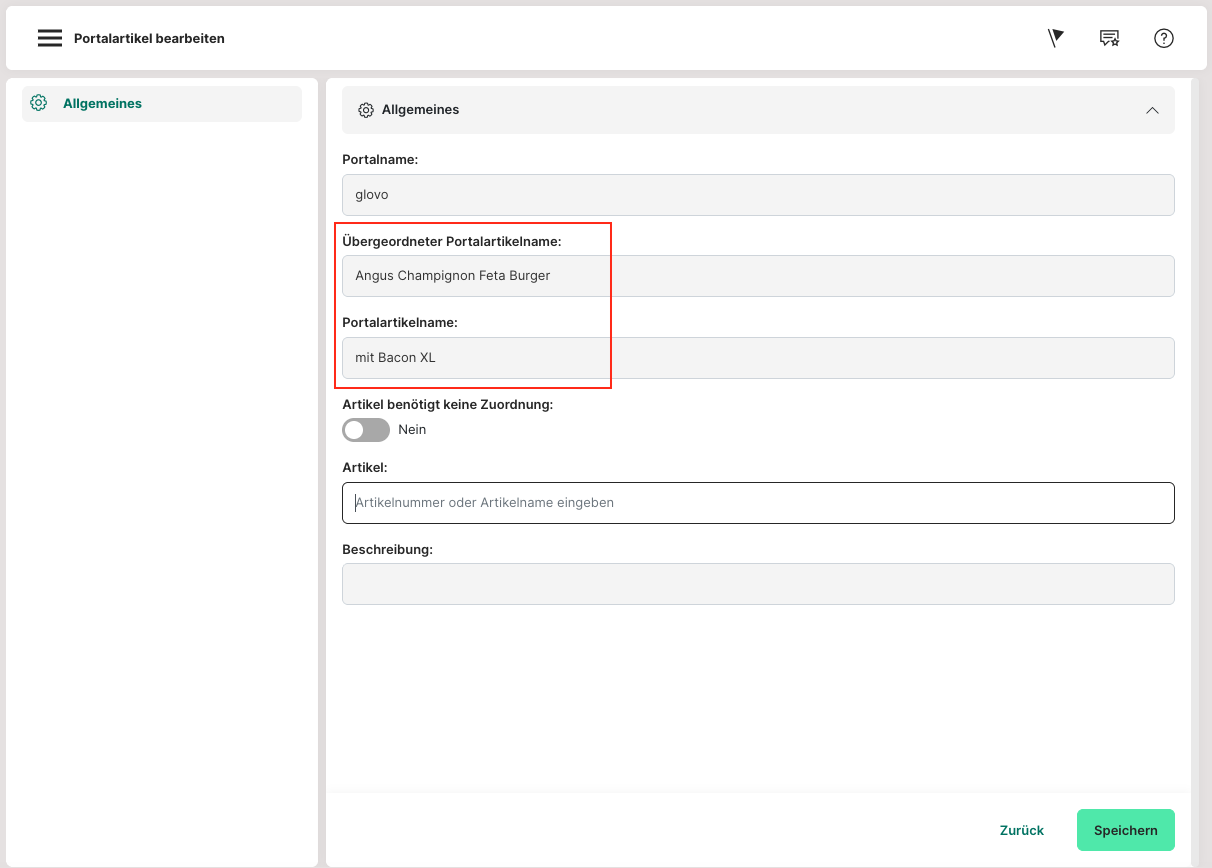The height and width of the screenshot is (868, 1212).
Task: Click the Allgemeines section header title
Action: pyautogui.click(x=420, y=110)
